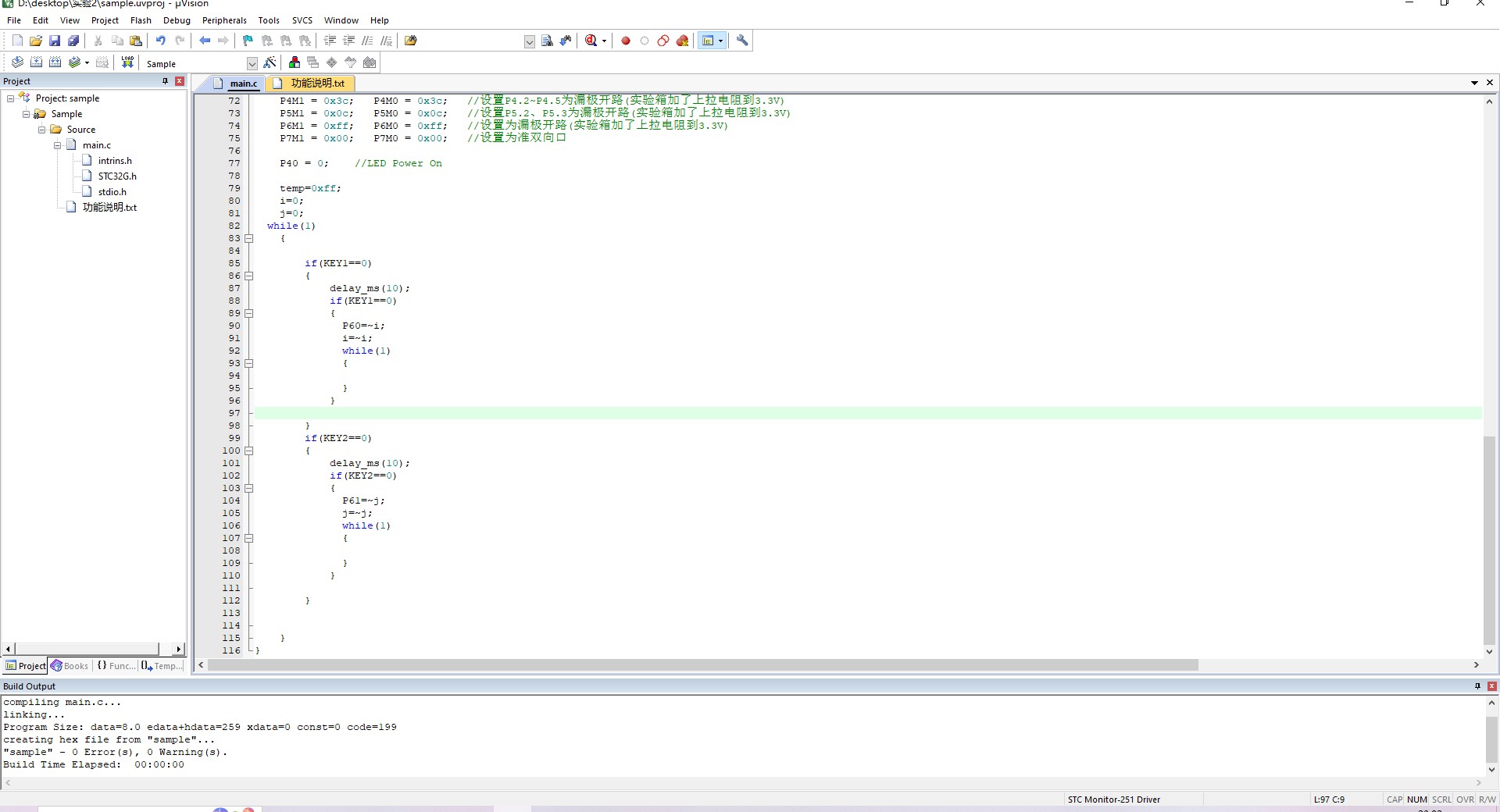Close the Build Output panel

click(x=1492, y=686)
